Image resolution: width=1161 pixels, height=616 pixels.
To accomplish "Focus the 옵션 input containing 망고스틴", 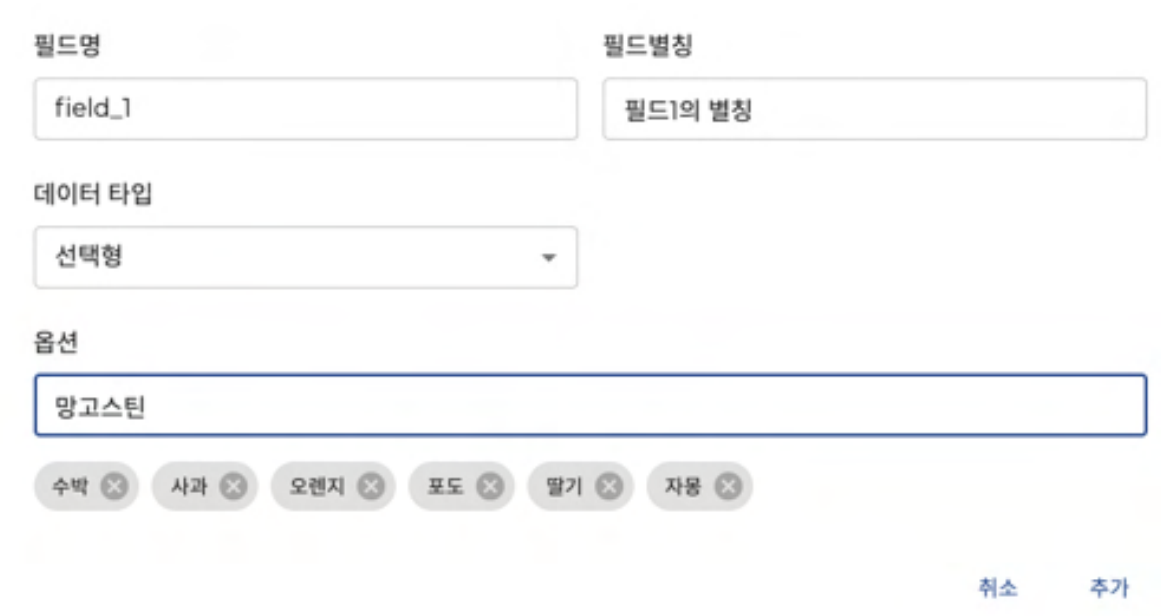I will 590,406.
